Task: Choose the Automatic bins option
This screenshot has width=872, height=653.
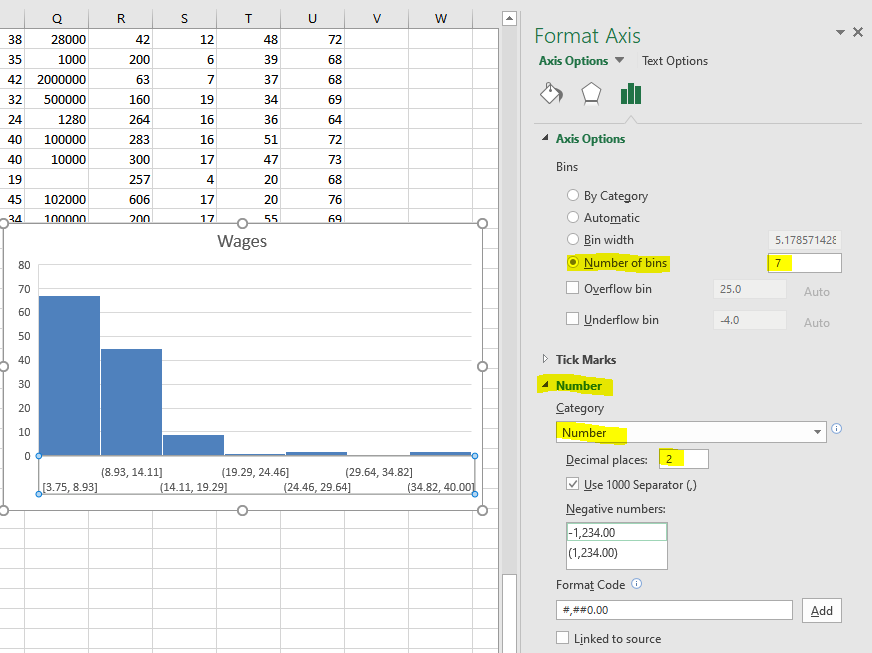Action: pos(573,218)
